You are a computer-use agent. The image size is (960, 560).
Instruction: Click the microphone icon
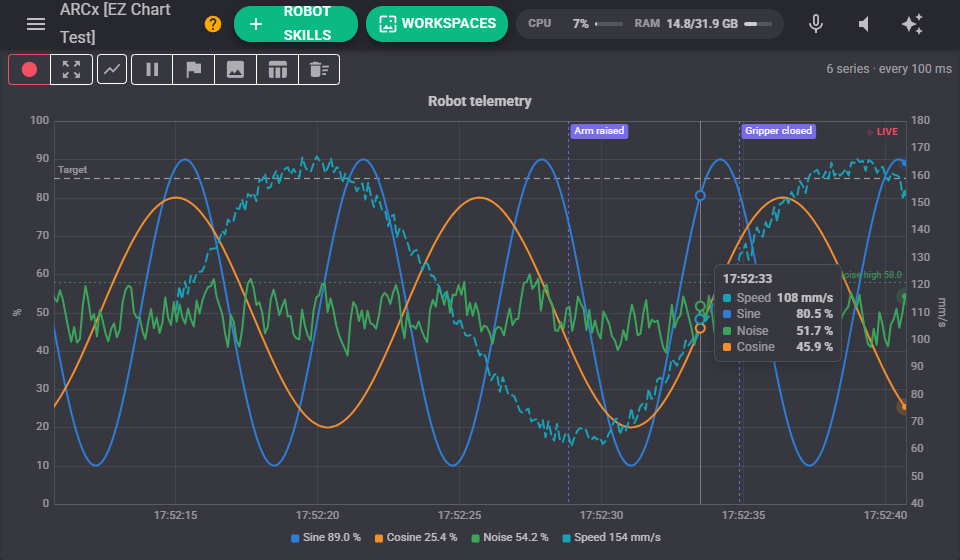[x=816, y=24]
